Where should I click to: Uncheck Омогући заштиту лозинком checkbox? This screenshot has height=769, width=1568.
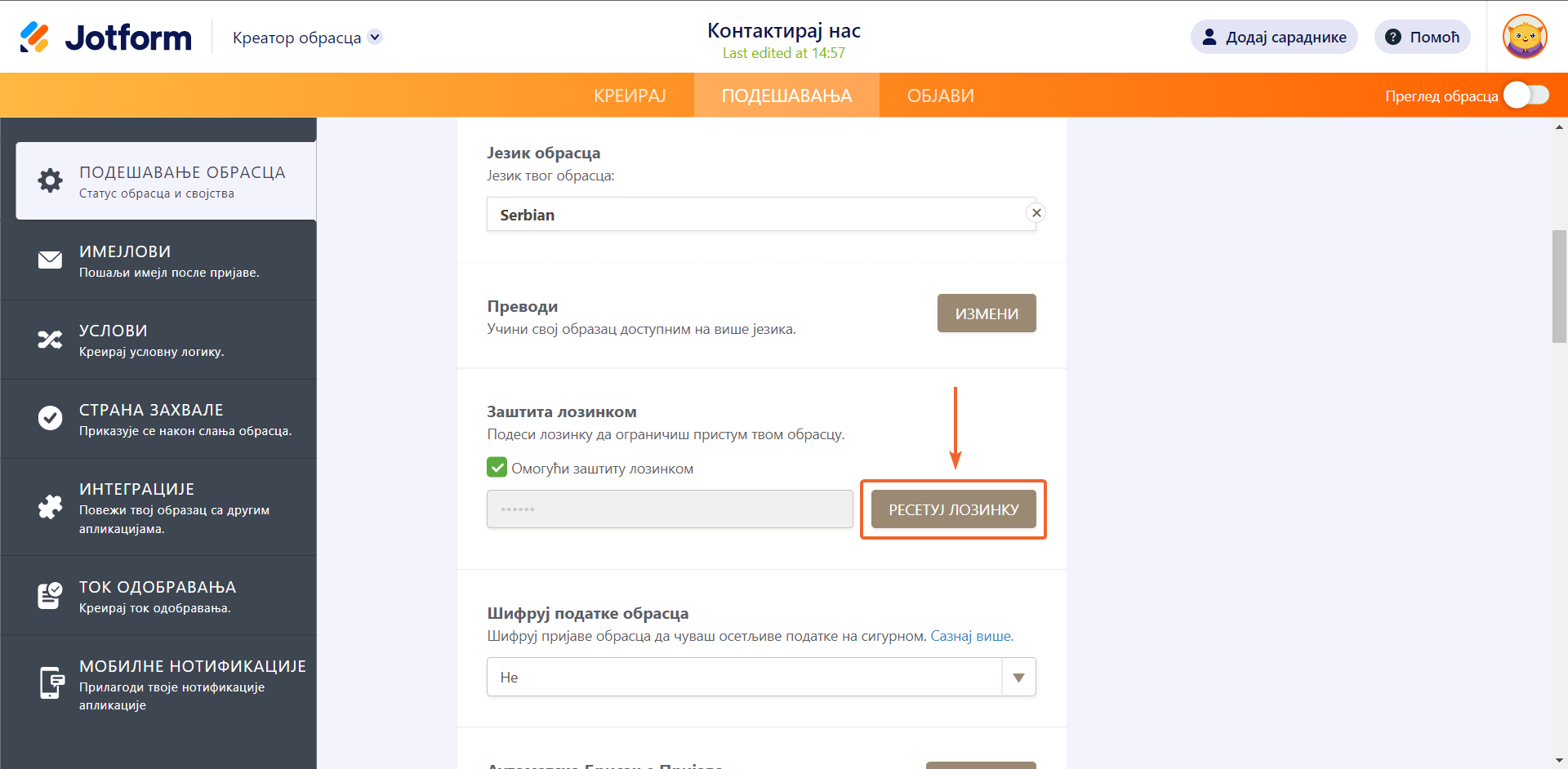pyautogui.click(x=497, y=468)
